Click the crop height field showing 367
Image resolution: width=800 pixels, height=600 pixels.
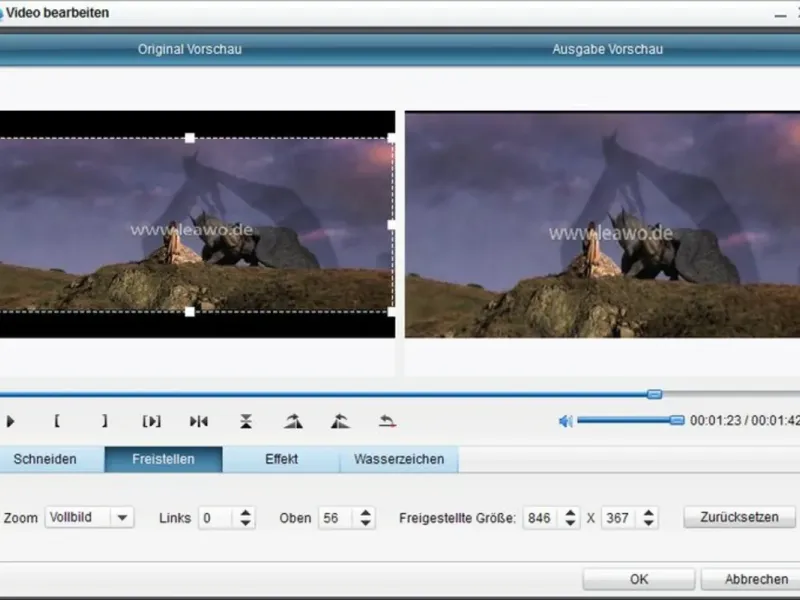tap(620, 518)
